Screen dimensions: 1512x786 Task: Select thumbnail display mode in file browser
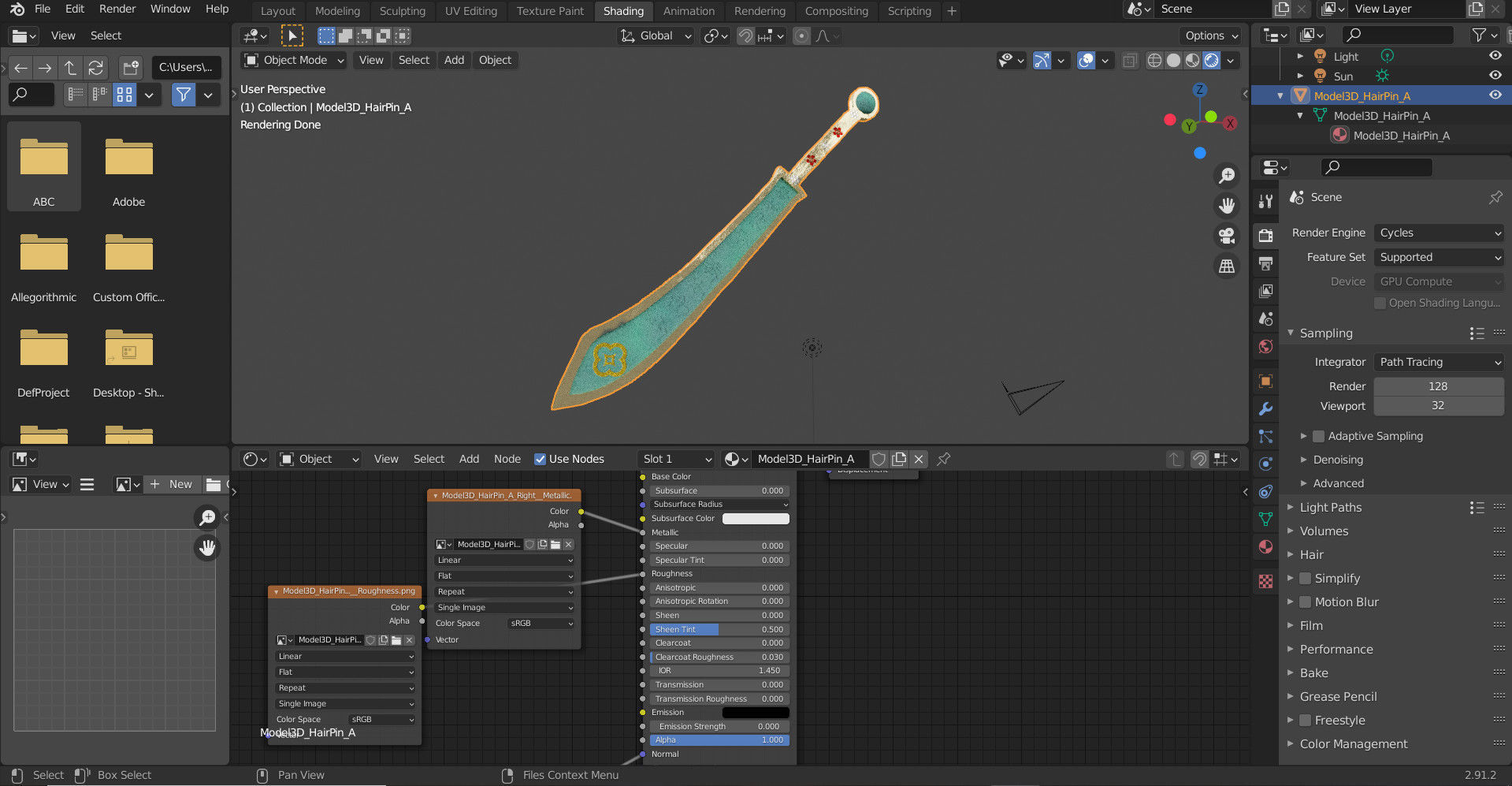[124, 95]
